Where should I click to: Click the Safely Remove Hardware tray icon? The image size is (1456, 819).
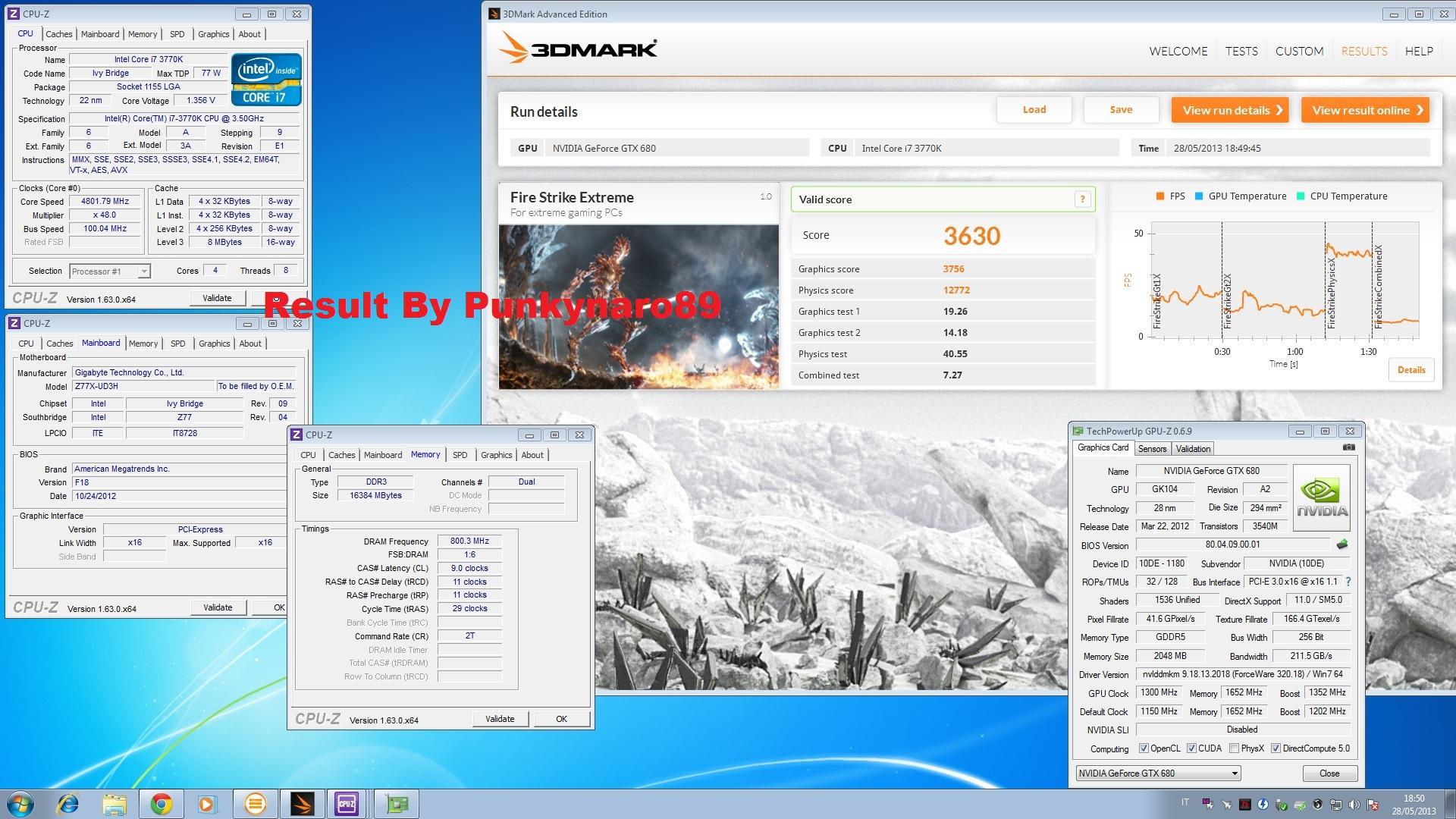[1282, 804]
